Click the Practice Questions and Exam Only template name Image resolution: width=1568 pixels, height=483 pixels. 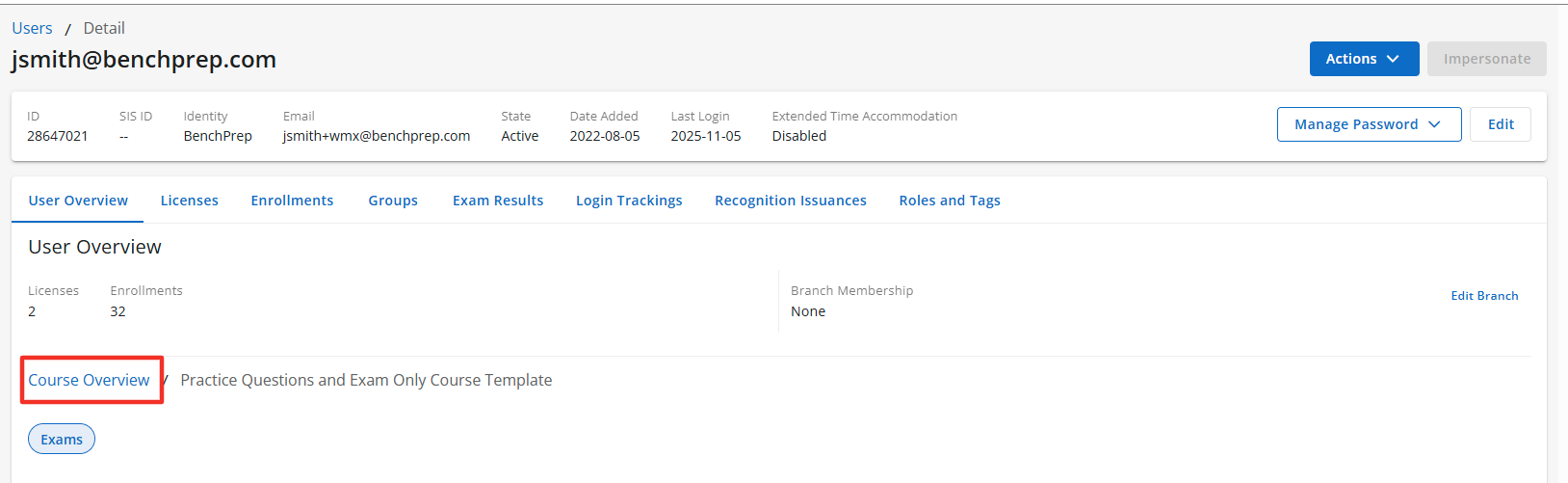(366, 380)
